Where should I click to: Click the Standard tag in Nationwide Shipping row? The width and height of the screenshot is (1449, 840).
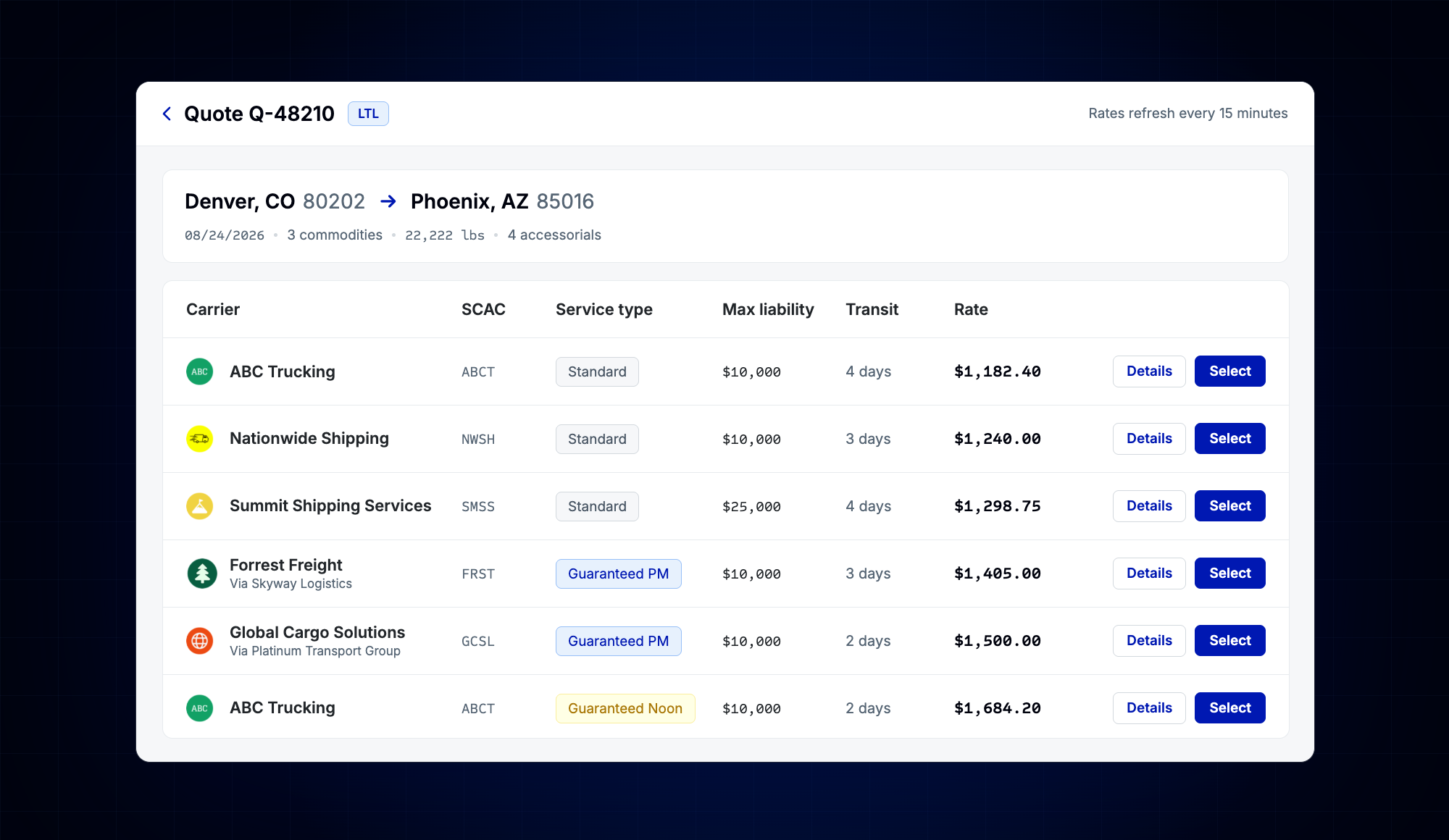click(x=597, y=439)
